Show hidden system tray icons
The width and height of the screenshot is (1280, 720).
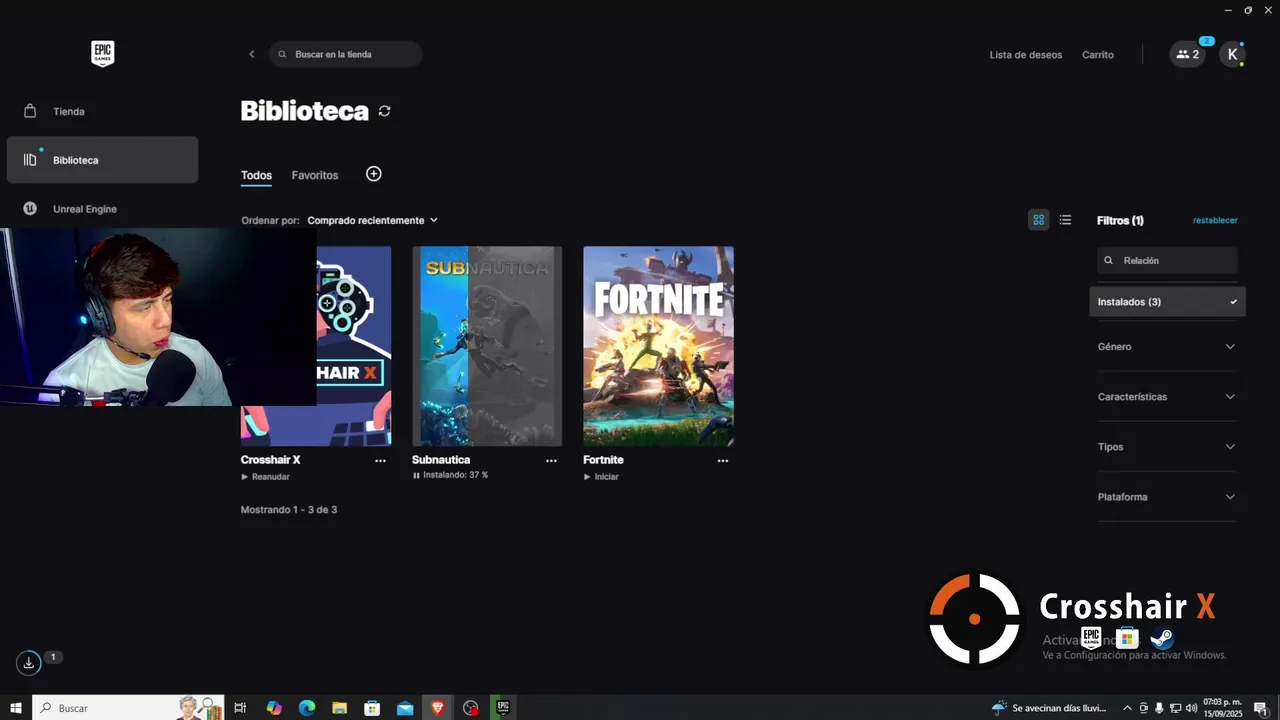(x=1128, y=708)
